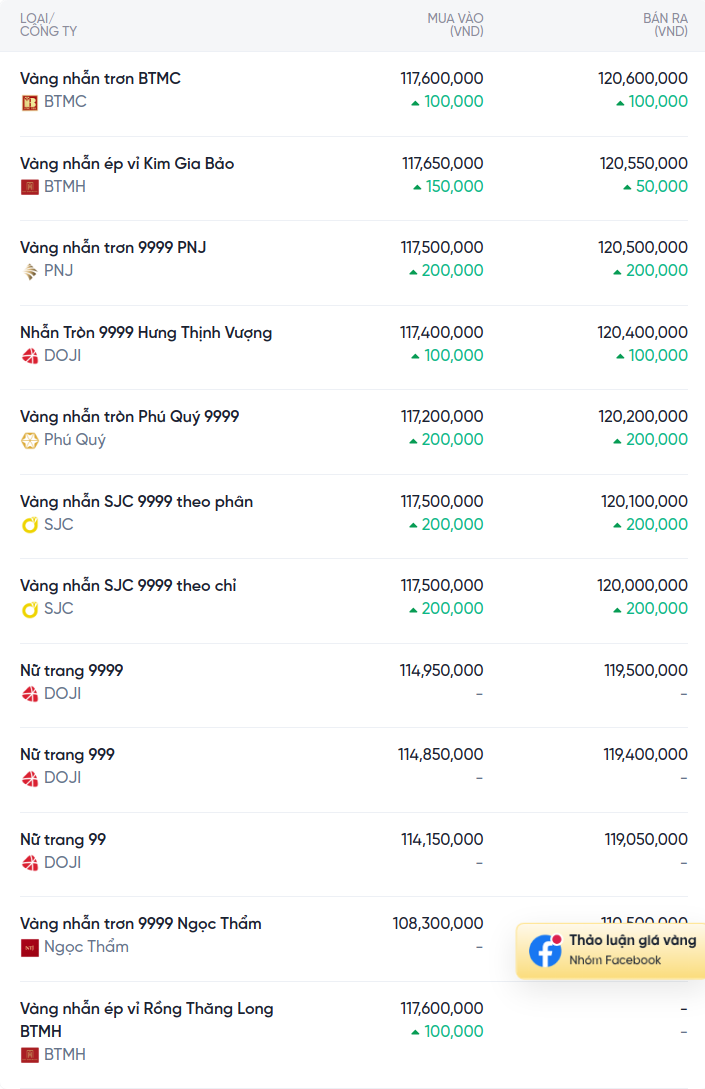Click the MUA VÀO (VND) column header
Viewport: 705px width, 1089px height.
[x=456, y=25]
